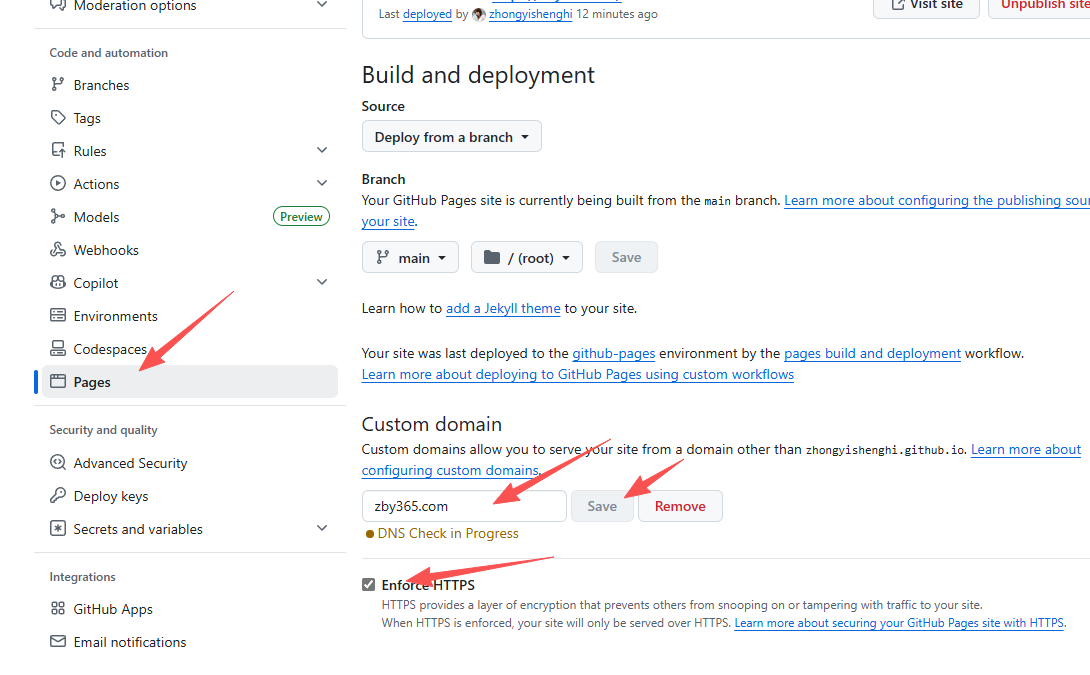1090x675 pixels.
Task: Expand the Rules section chevron
Action: (x=322, y=150)
